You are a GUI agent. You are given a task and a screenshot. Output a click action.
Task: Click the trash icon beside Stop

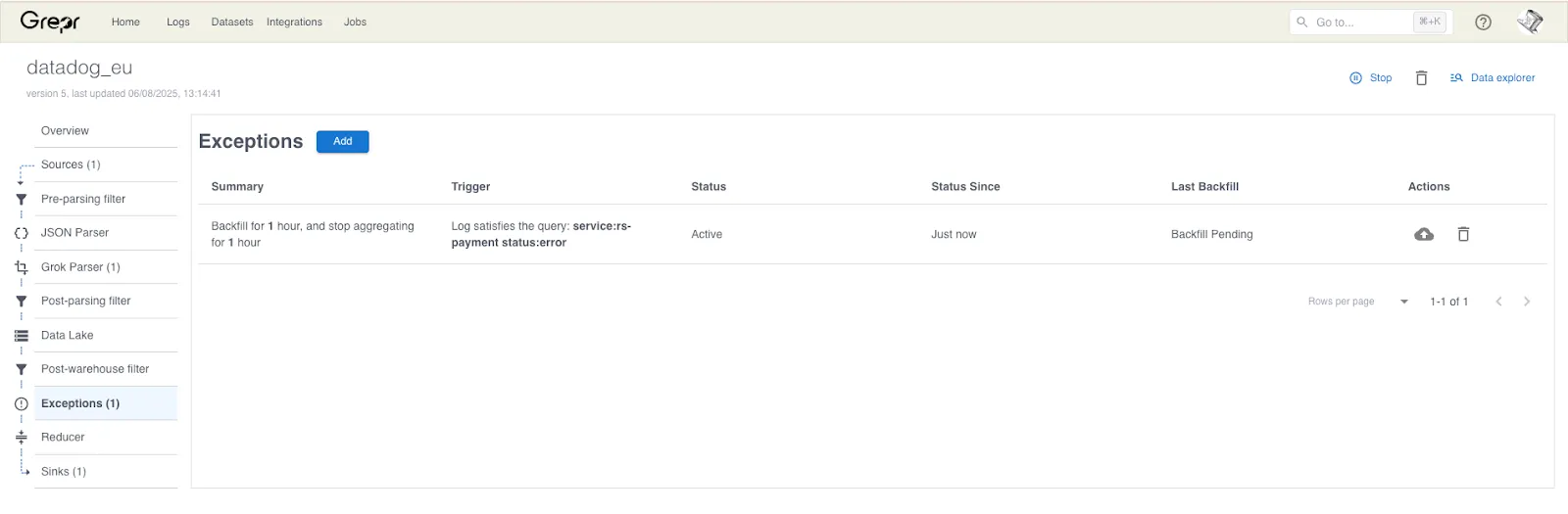(1421, 77)
